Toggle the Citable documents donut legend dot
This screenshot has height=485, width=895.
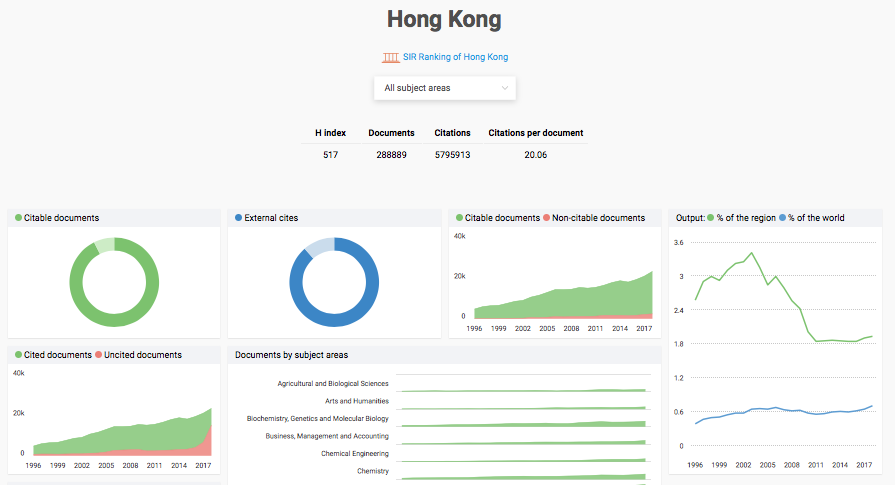pyautogui.click(x=18, y=218)
